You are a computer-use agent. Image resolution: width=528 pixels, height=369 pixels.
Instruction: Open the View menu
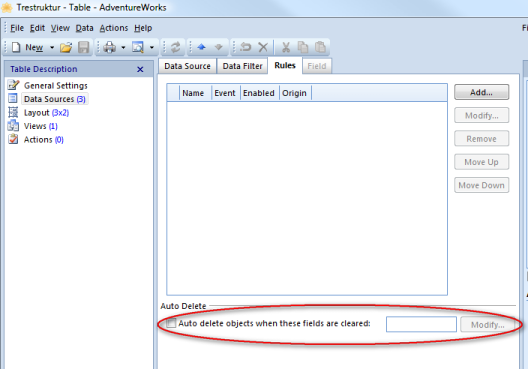click(x=60, y=28)
